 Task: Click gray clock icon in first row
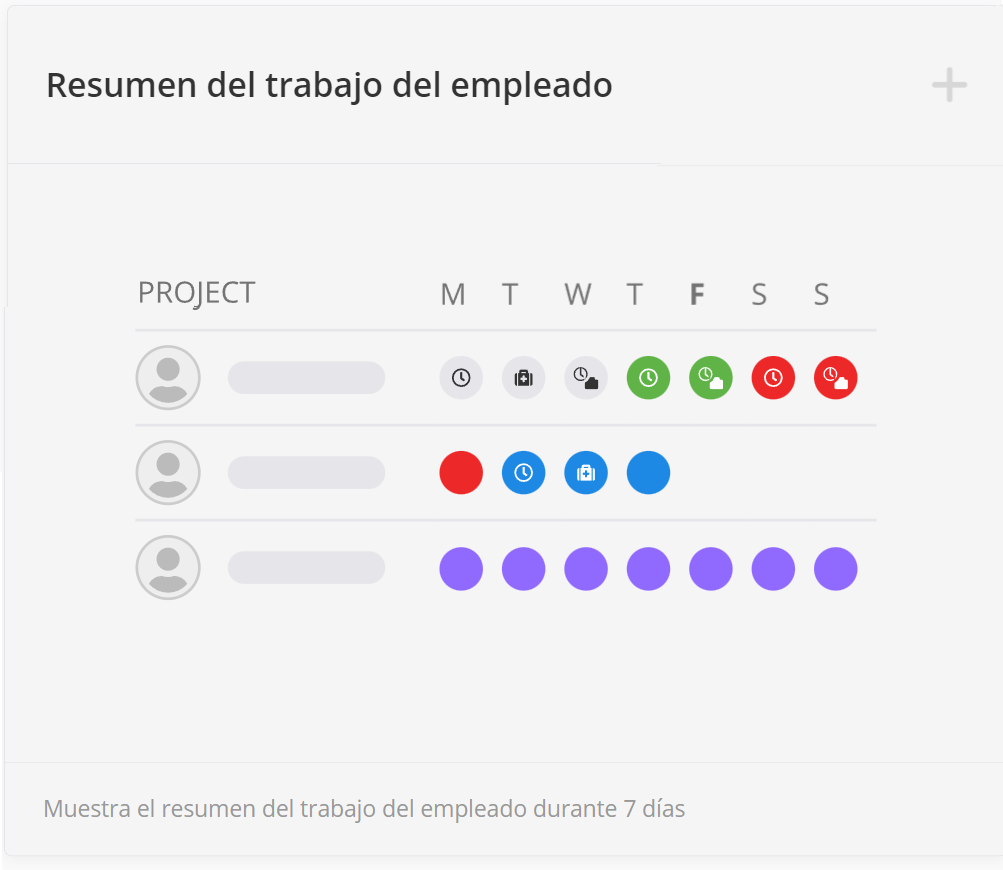point(461,378)
